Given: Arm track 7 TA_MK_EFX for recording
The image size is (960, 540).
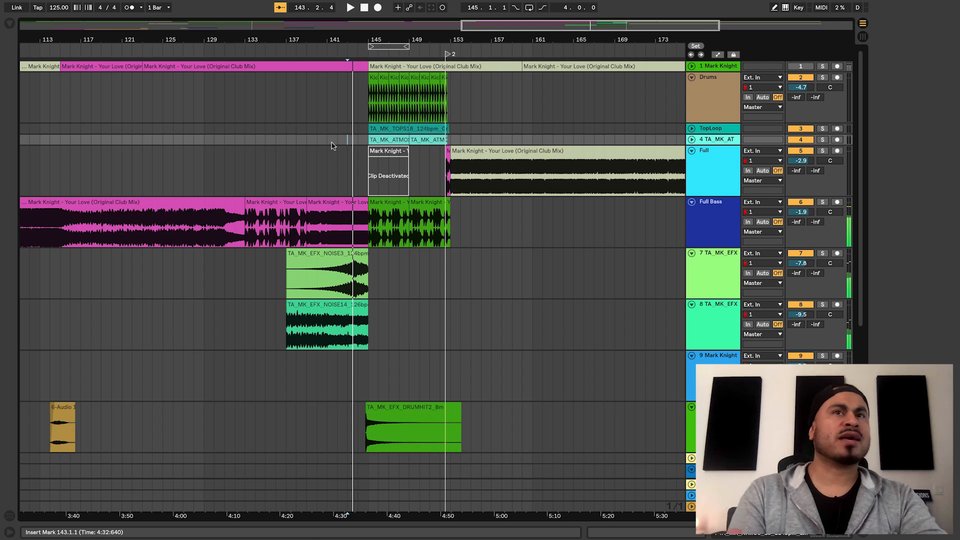Looking at the screenshot, I should point(837,253).
